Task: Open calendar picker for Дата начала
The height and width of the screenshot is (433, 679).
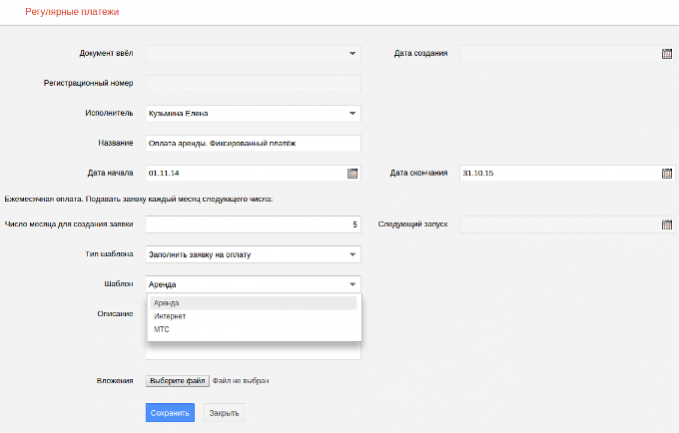Action: [352, 173]
